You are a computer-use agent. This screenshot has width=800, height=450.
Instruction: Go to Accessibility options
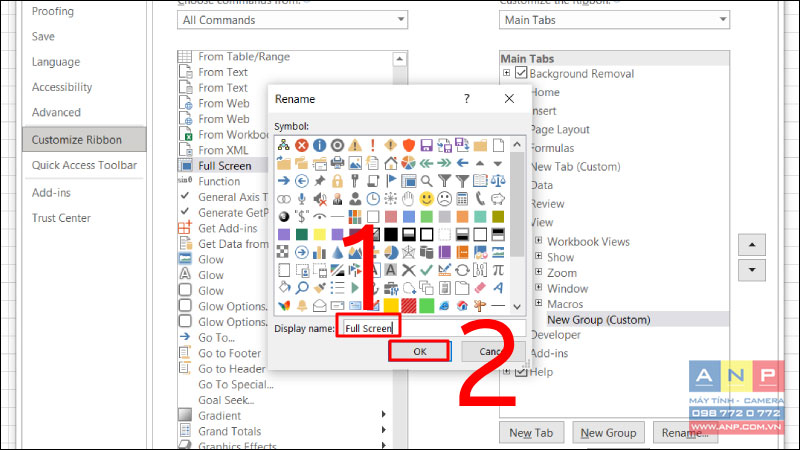(62, 87)
